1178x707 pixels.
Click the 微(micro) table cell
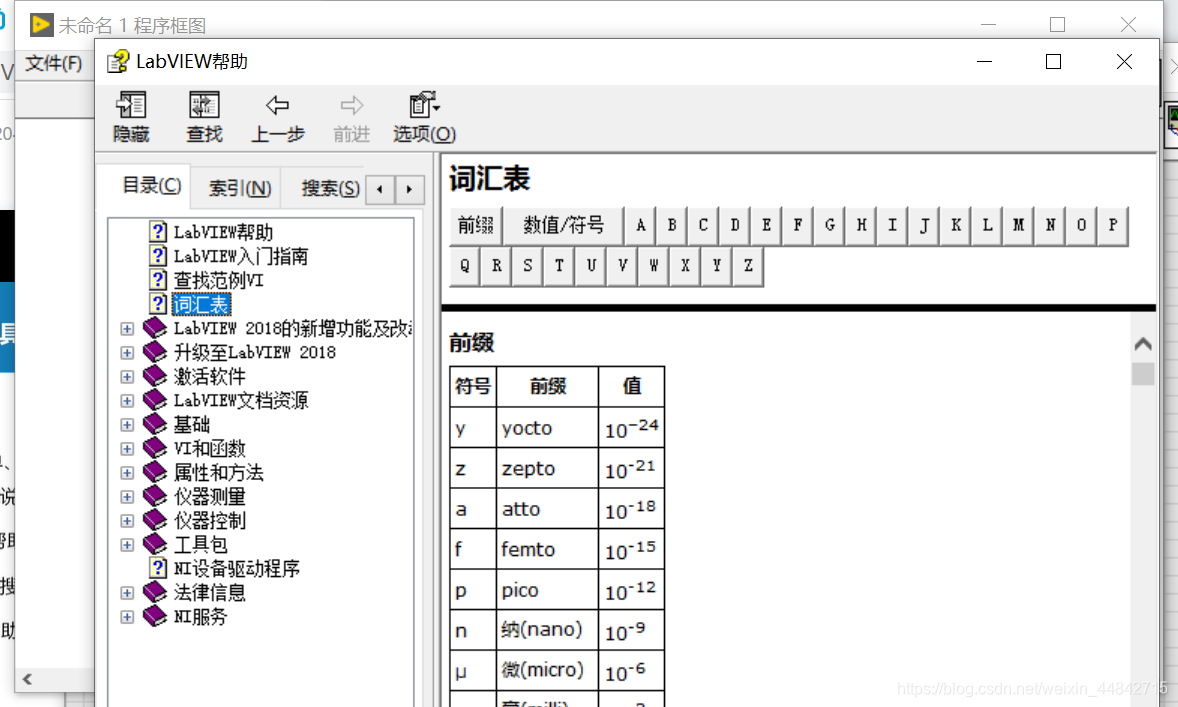(x=548, y=670)
